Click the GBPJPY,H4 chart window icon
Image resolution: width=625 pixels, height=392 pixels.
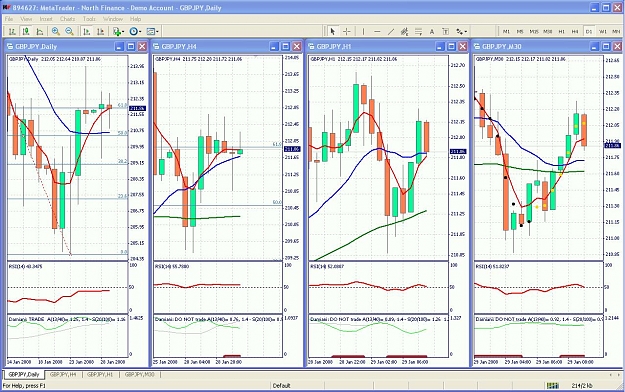pos(156,47)
